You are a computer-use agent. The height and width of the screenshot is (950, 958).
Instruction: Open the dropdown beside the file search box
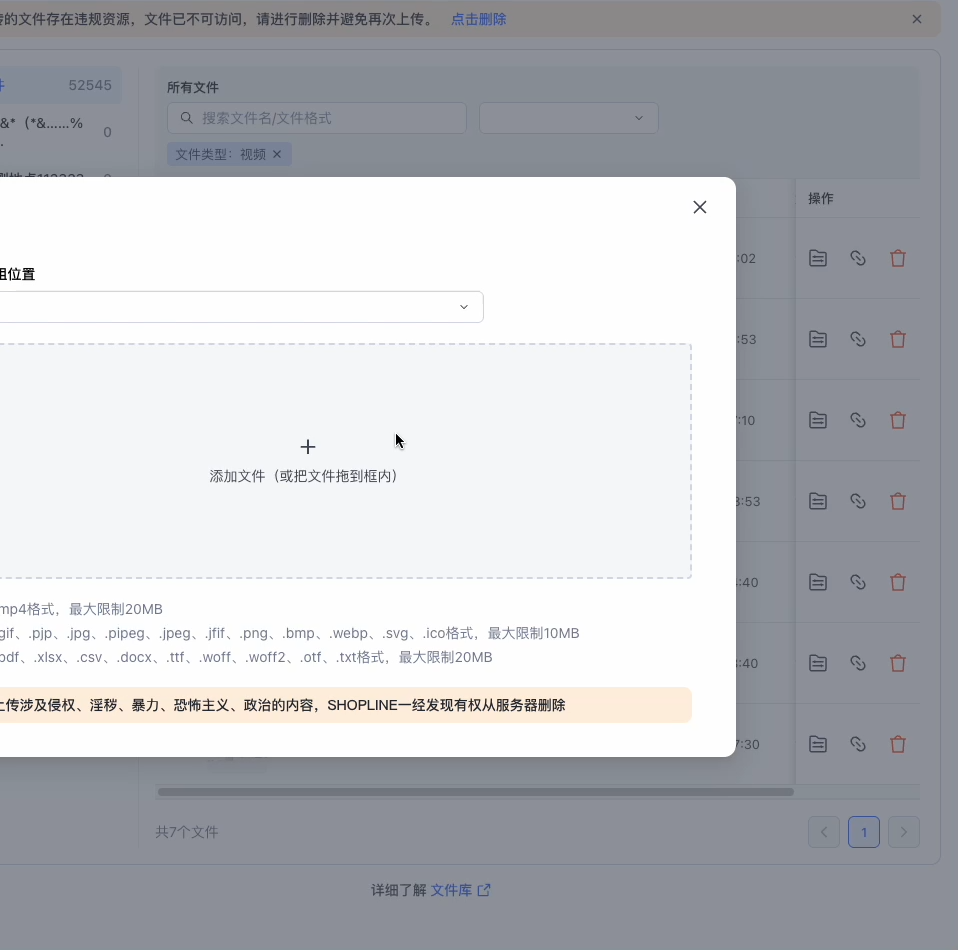click(x=568, y=118)
